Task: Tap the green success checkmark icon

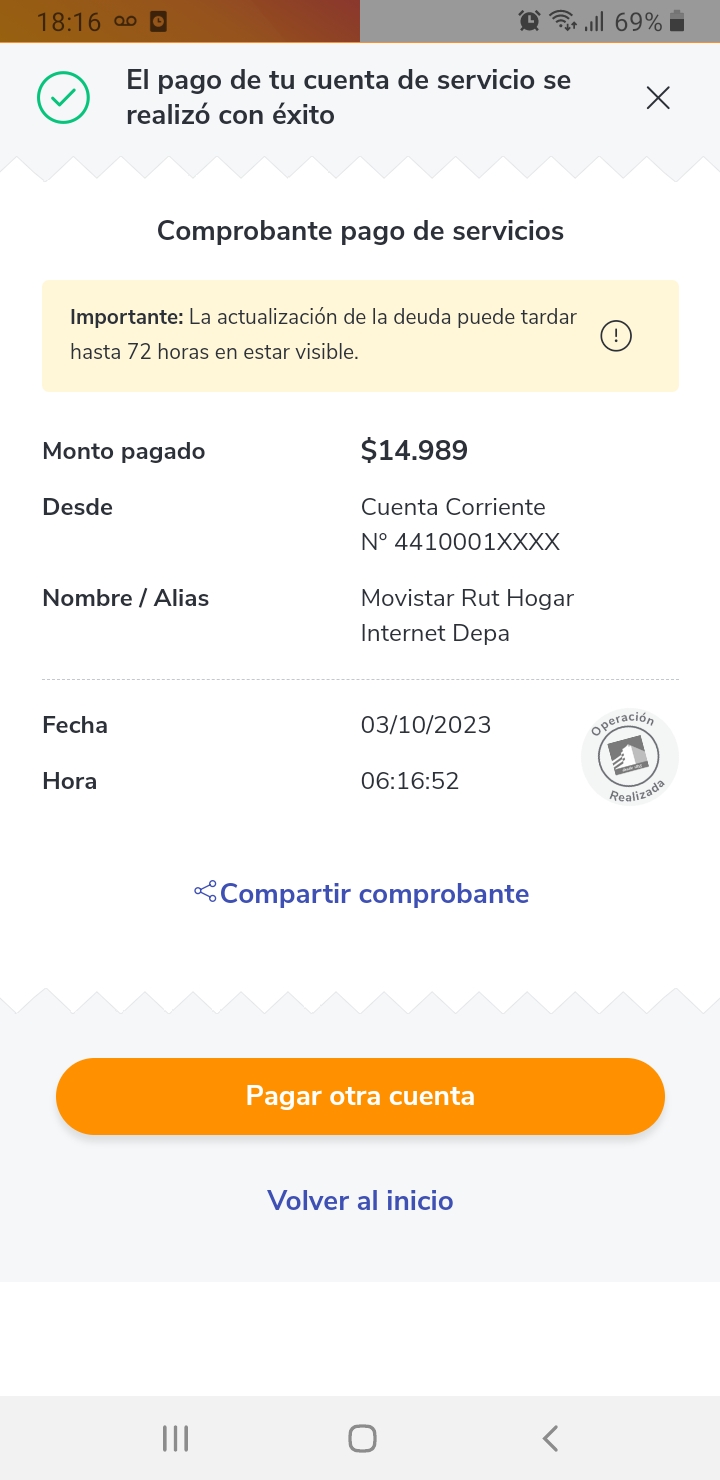Action: click(x=63, y=98)
